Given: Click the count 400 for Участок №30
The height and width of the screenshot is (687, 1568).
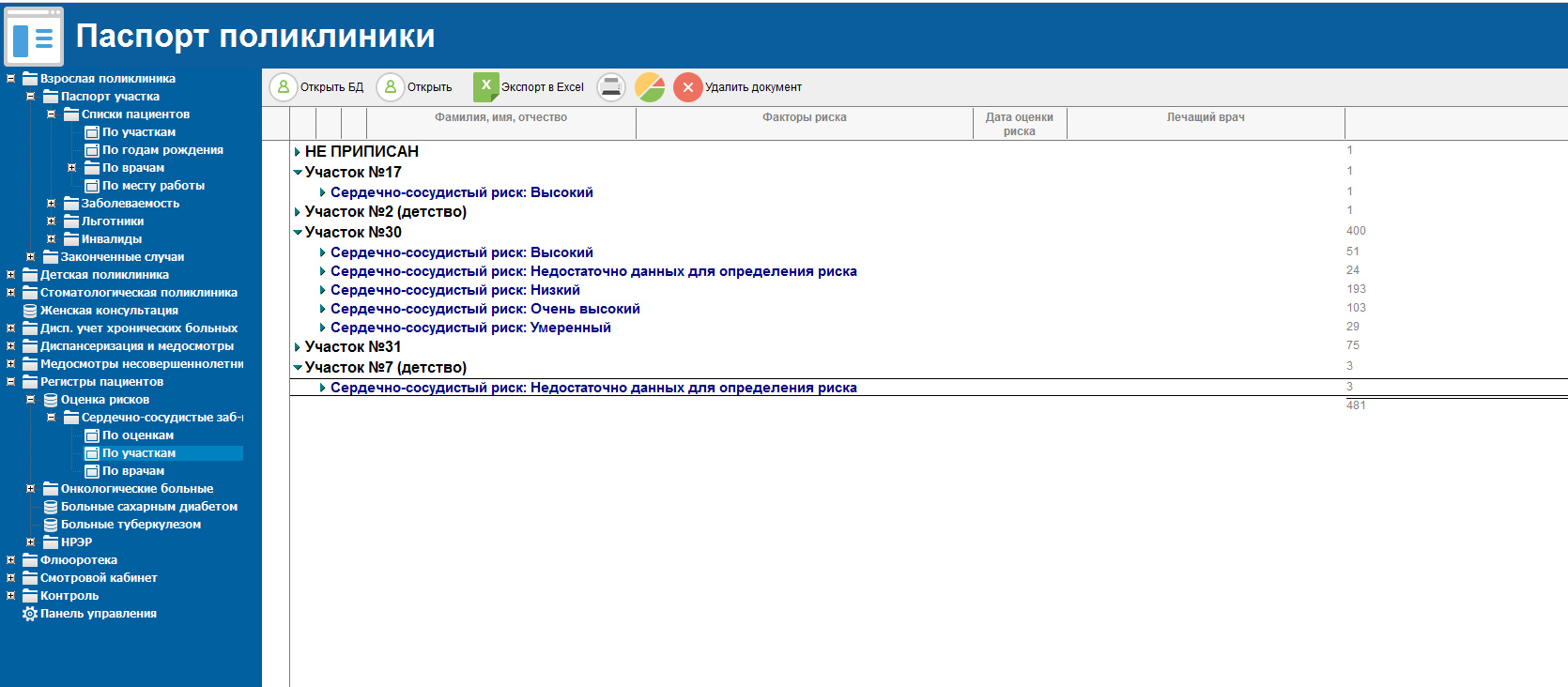Looking at the screenshot, I should click(1356, 231).
